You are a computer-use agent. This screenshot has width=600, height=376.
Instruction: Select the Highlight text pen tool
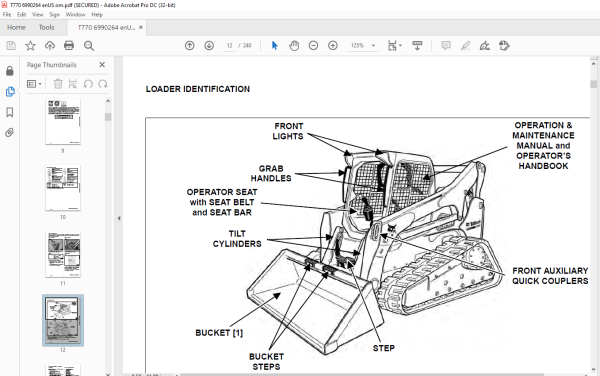[x=465, y=46]
